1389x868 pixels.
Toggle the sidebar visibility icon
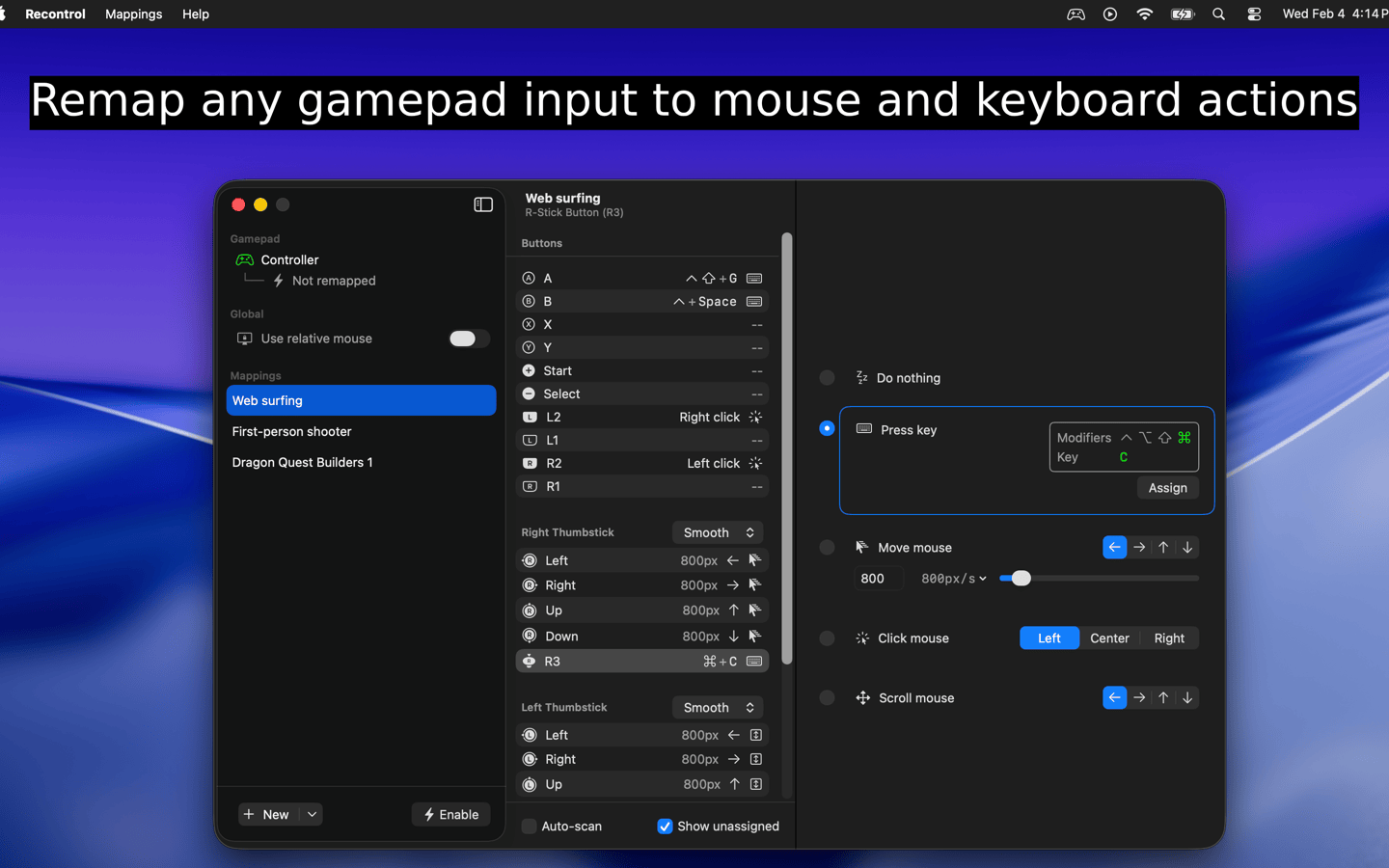coord(483,204)
